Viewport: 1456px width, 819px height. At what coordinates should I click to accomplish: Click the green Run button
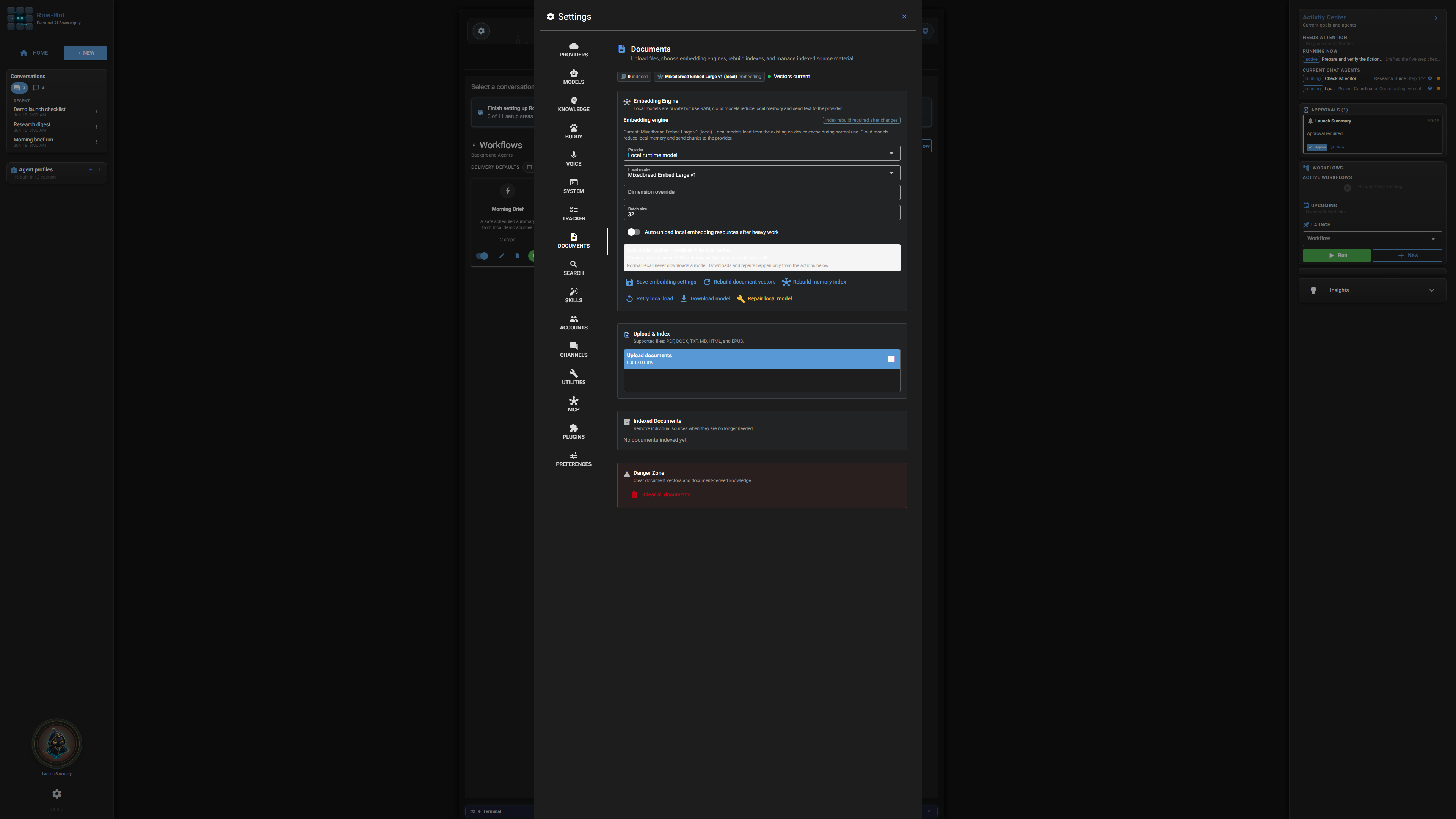click(x=1336, y=256)
